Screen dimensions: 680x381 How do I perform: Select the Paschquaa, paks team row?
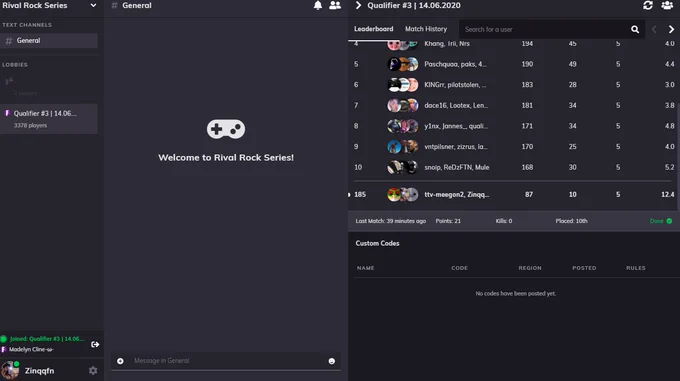(x=514, y=64)
